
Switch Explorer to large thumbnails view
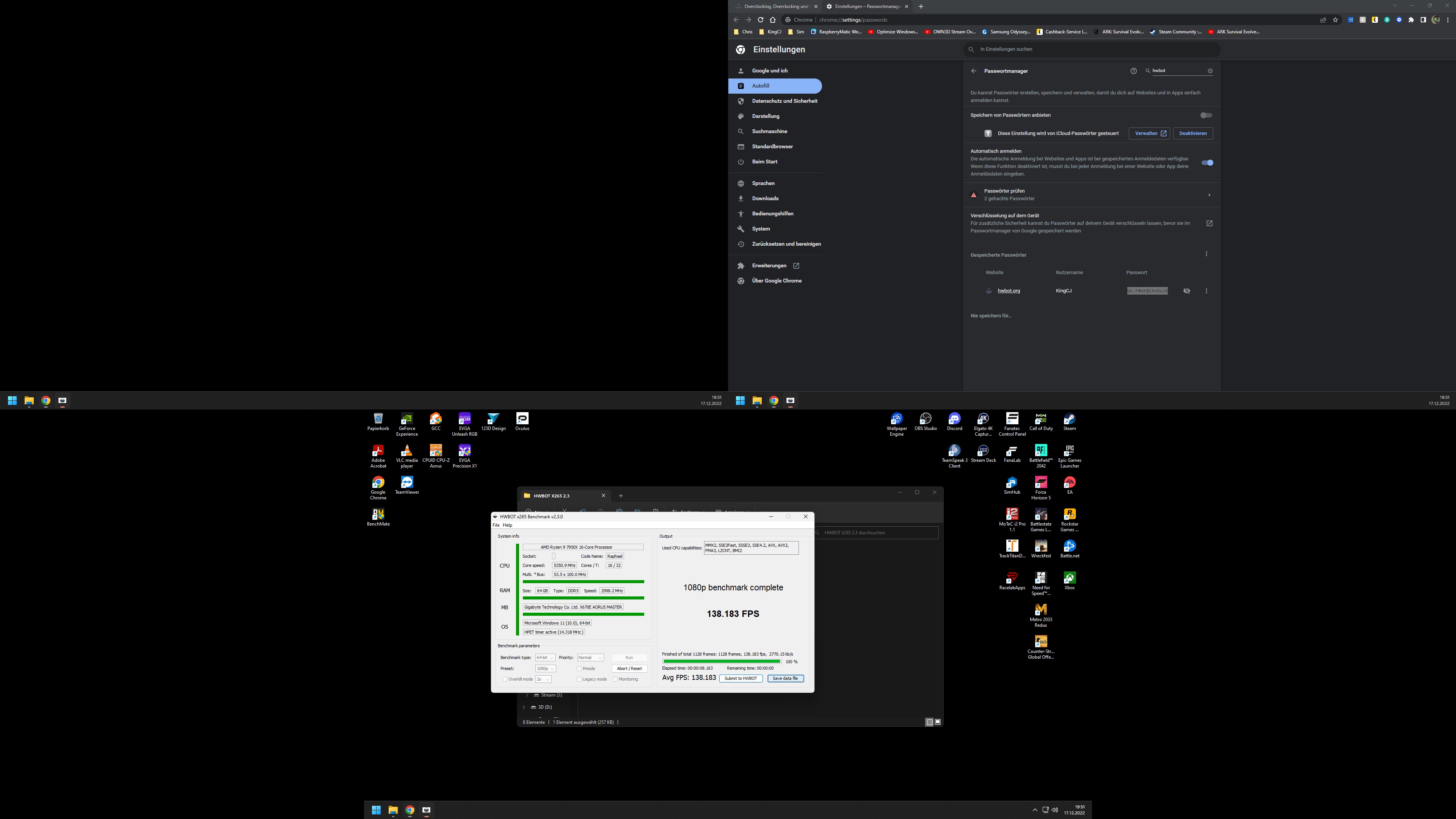(938, 722)
